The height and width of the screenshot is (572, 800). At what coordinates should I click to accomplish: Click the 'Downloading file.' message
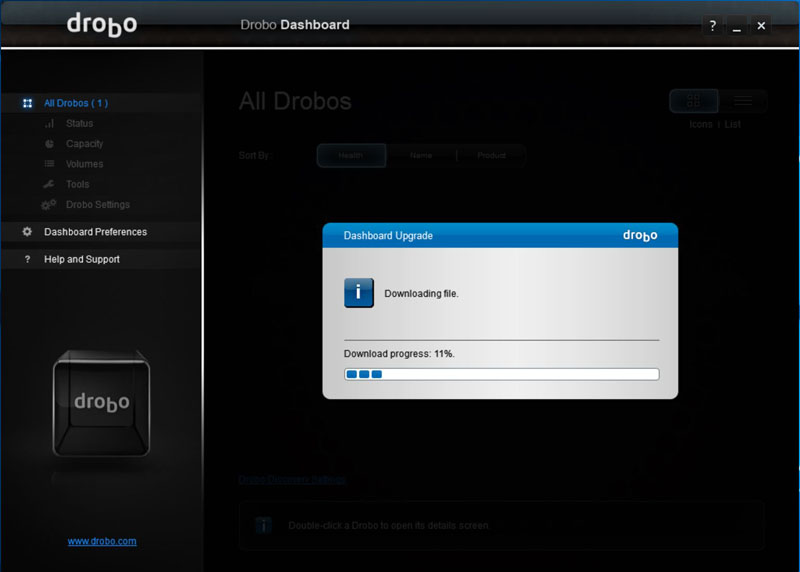tap(421, 293)
